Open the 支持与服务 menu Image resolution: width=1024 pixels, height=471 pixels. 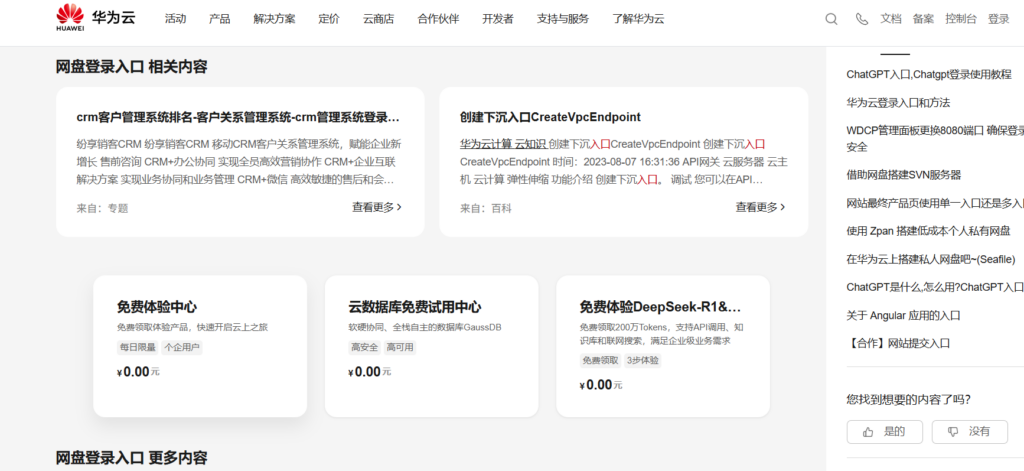point(563,19)
